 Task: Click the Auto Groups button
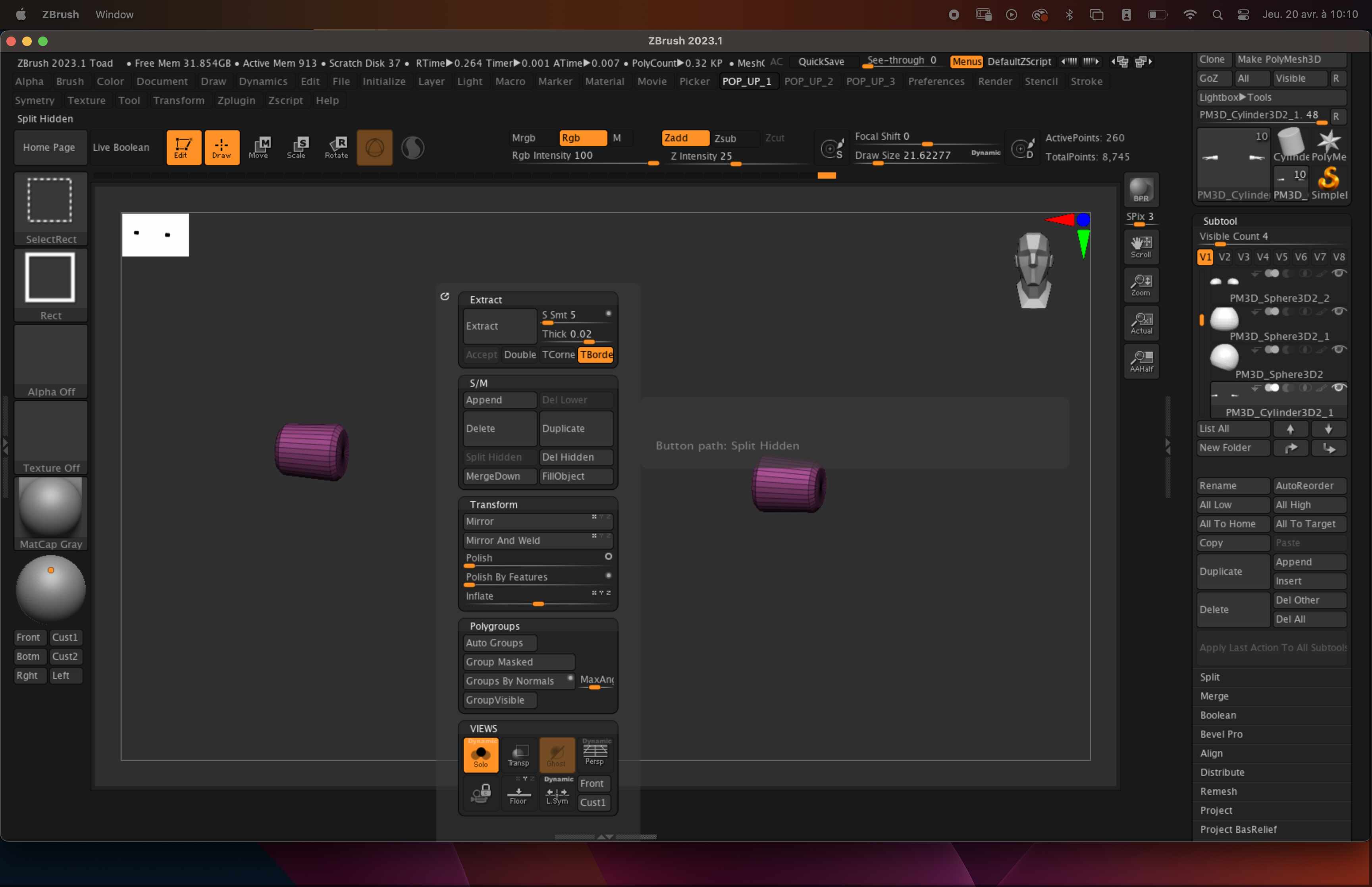(x=499, y=643)
